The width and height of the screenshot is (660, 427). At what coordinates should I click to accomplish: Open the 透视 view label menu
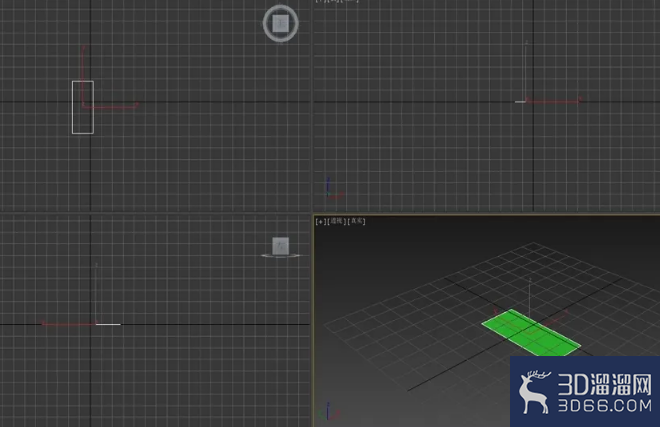click(337, 221)
